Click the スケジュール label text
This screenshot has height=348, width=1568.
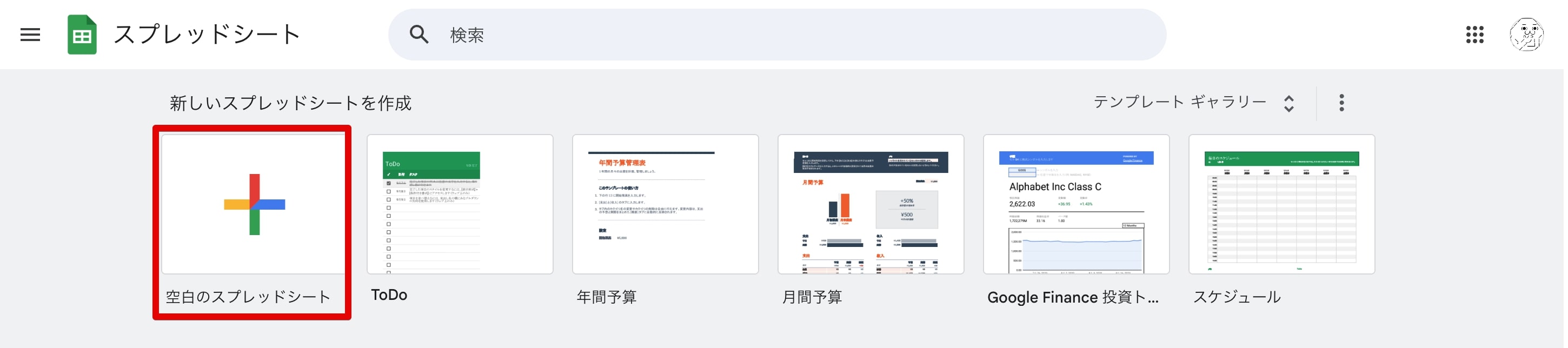click(x=1240, y=297)
